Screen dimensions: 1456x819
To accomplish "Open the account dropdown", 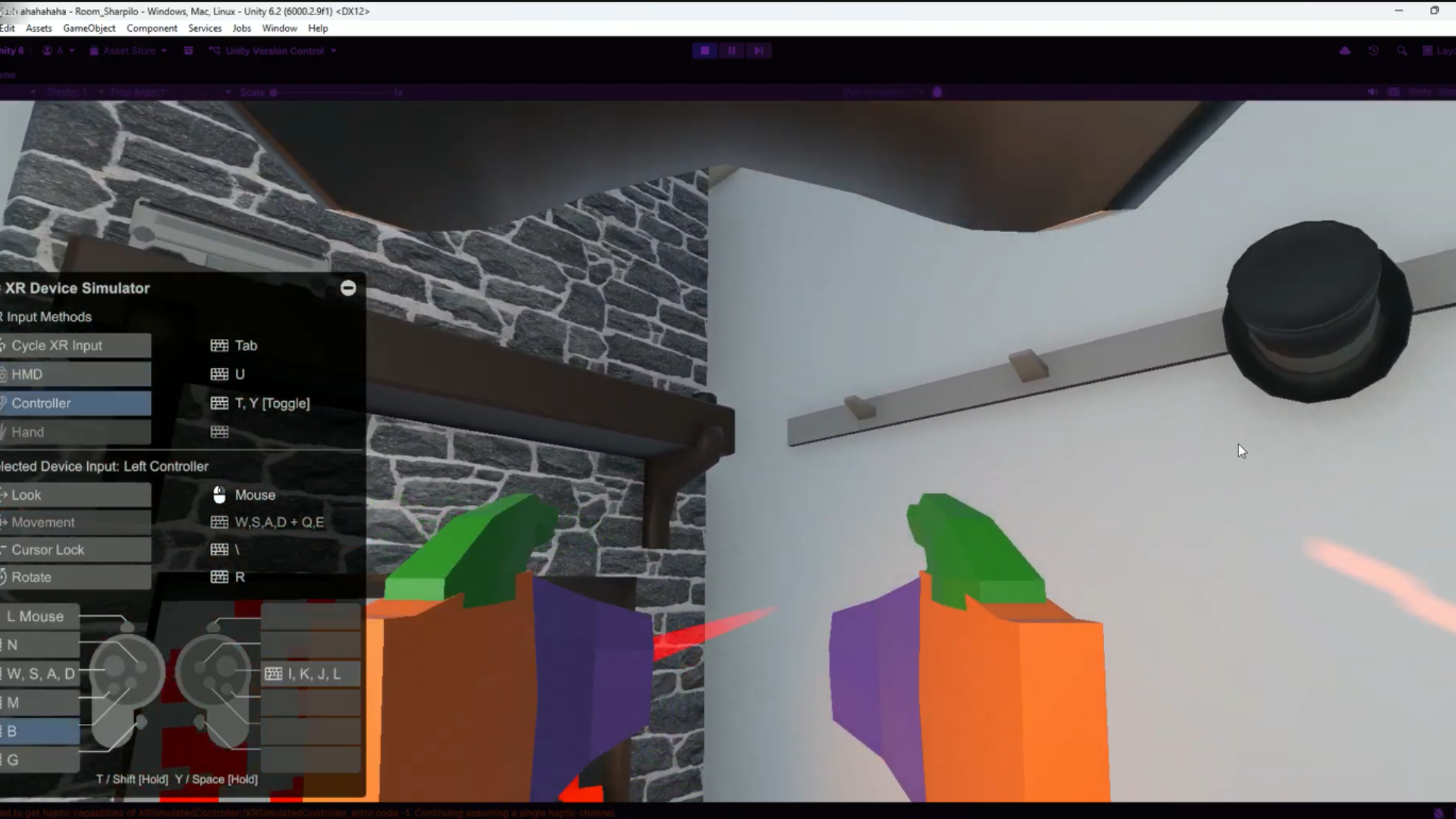I will [59, 51].
